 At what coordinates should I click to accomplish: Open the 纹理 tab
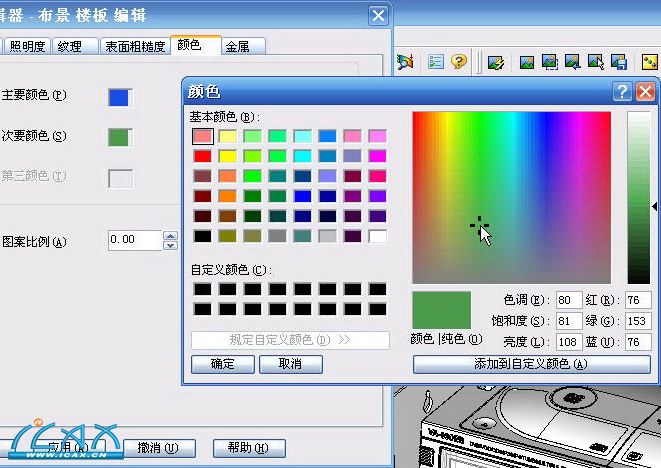pos(75,46)
